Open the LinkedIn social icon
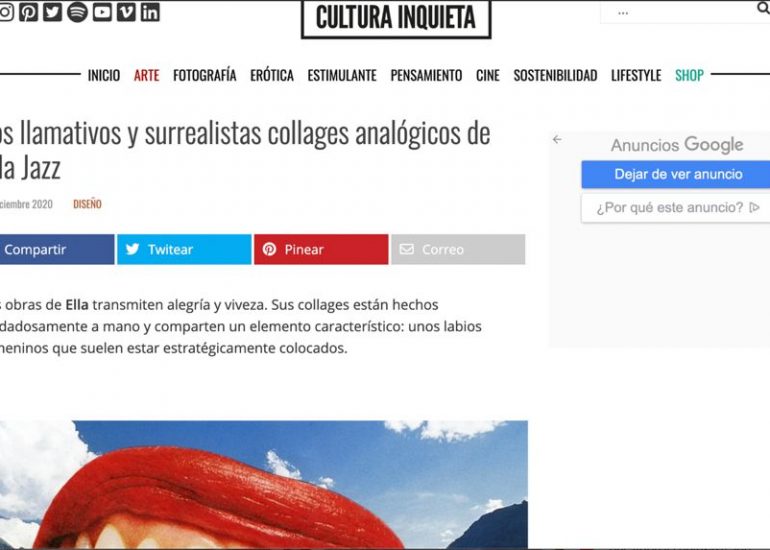 [x=150, y=12]
